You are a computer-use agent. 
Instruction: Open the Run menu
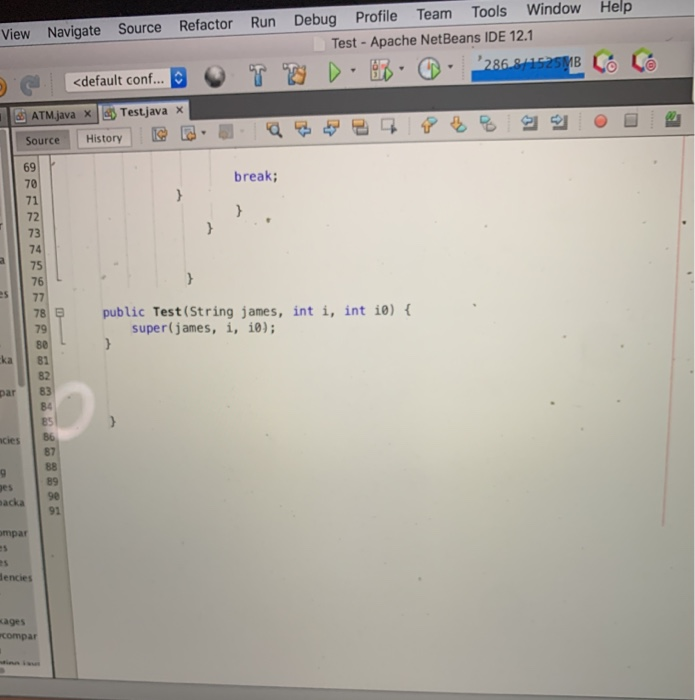(x=262, y=22)
